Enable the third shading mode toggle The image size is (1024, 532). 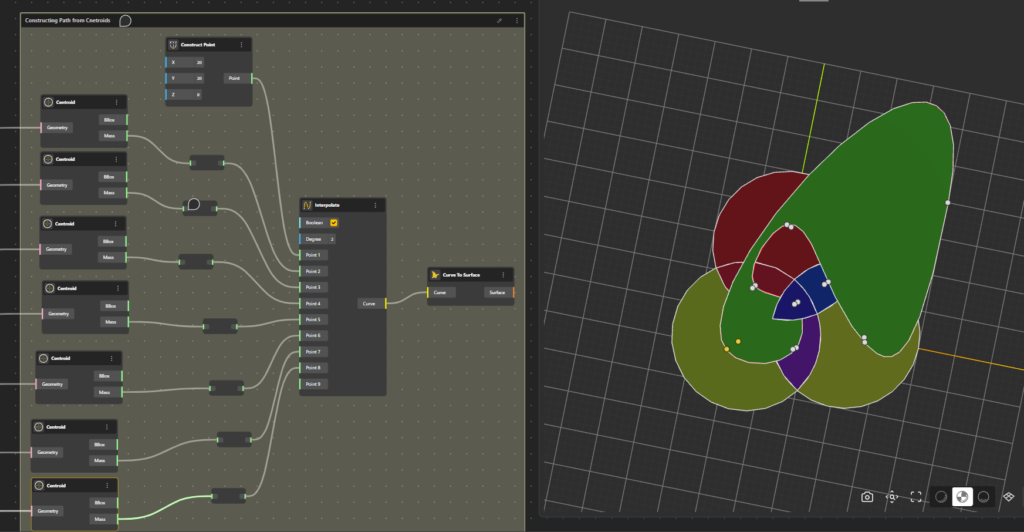point(984,497)
